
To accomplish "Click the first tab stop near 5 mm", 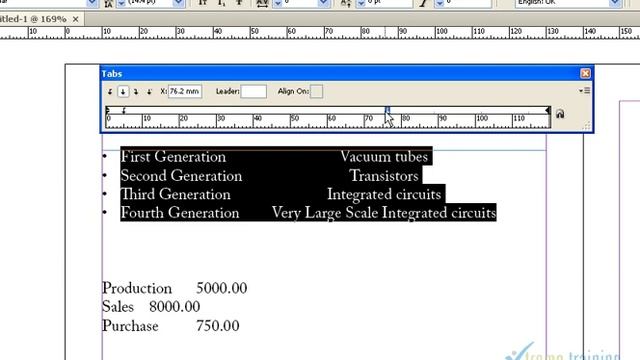I will 124,110.
